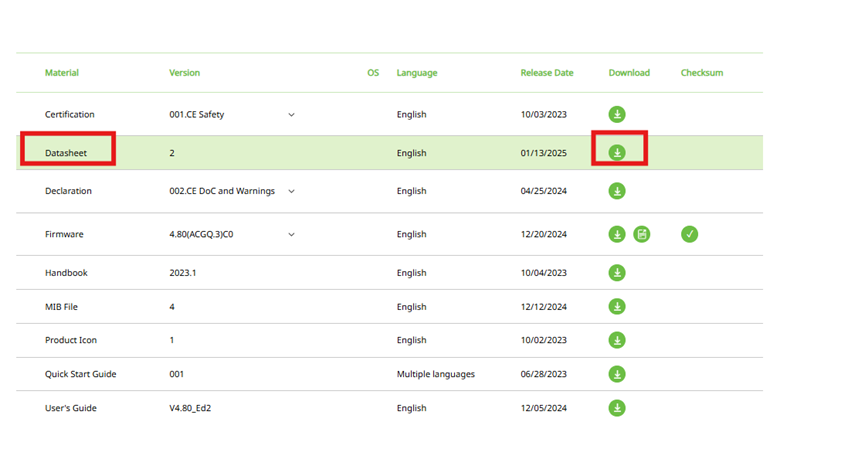
Task: Sort by the Material column header
Action: (62, 73)
